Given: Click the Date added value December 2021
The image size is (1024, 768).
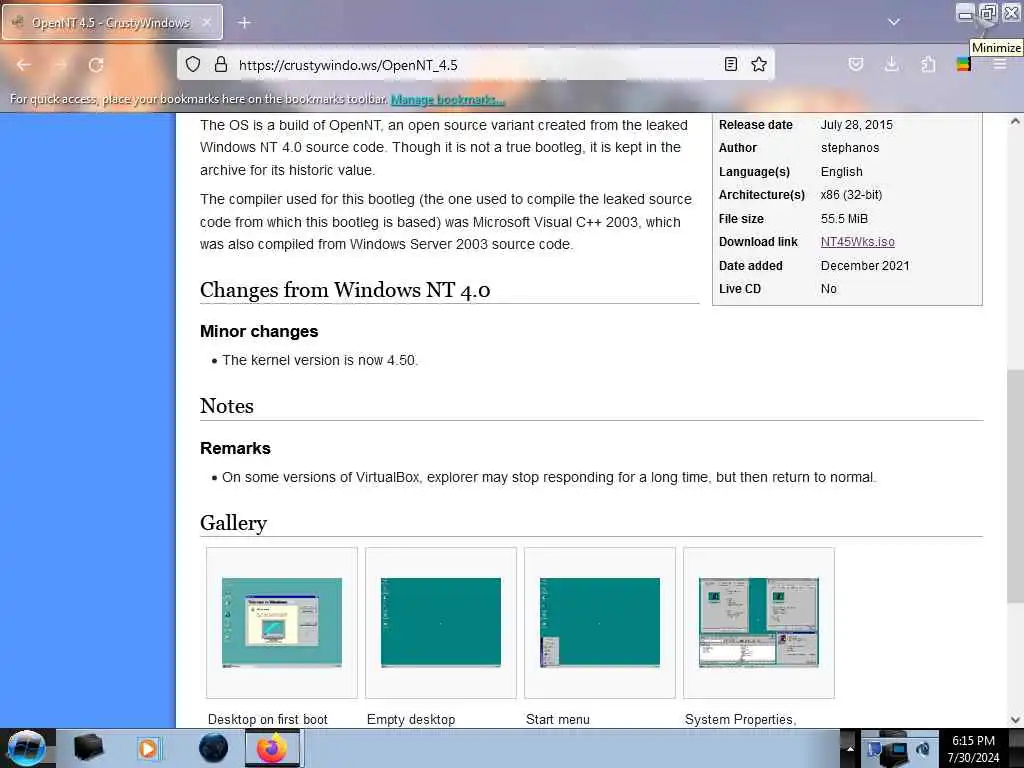Looking at the screenshot, I should [865, 265].
